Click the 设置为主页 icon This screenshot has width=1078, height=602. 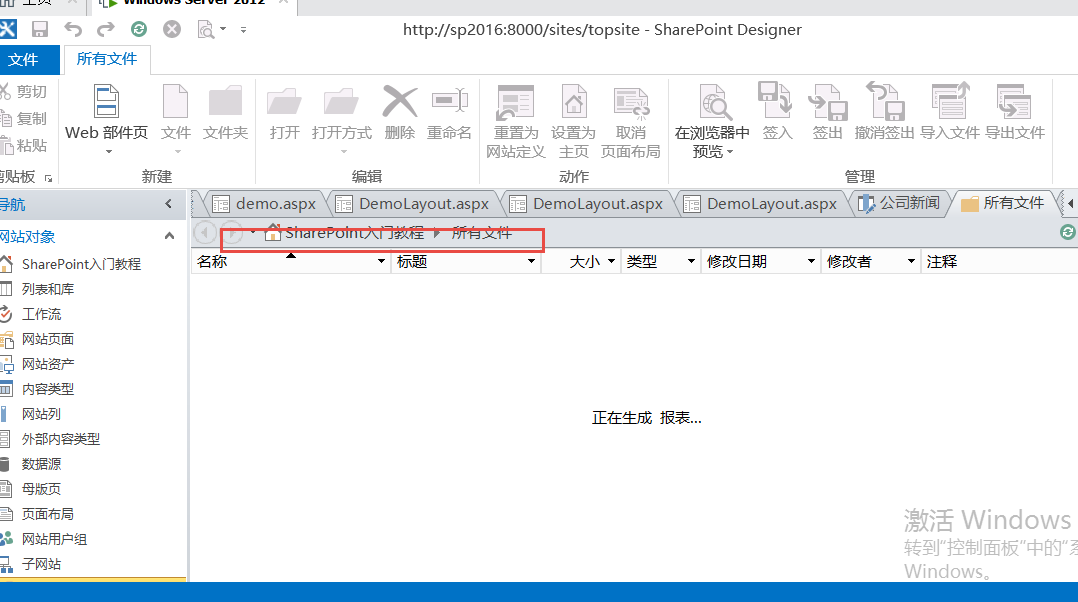click(x=573, y=102)
